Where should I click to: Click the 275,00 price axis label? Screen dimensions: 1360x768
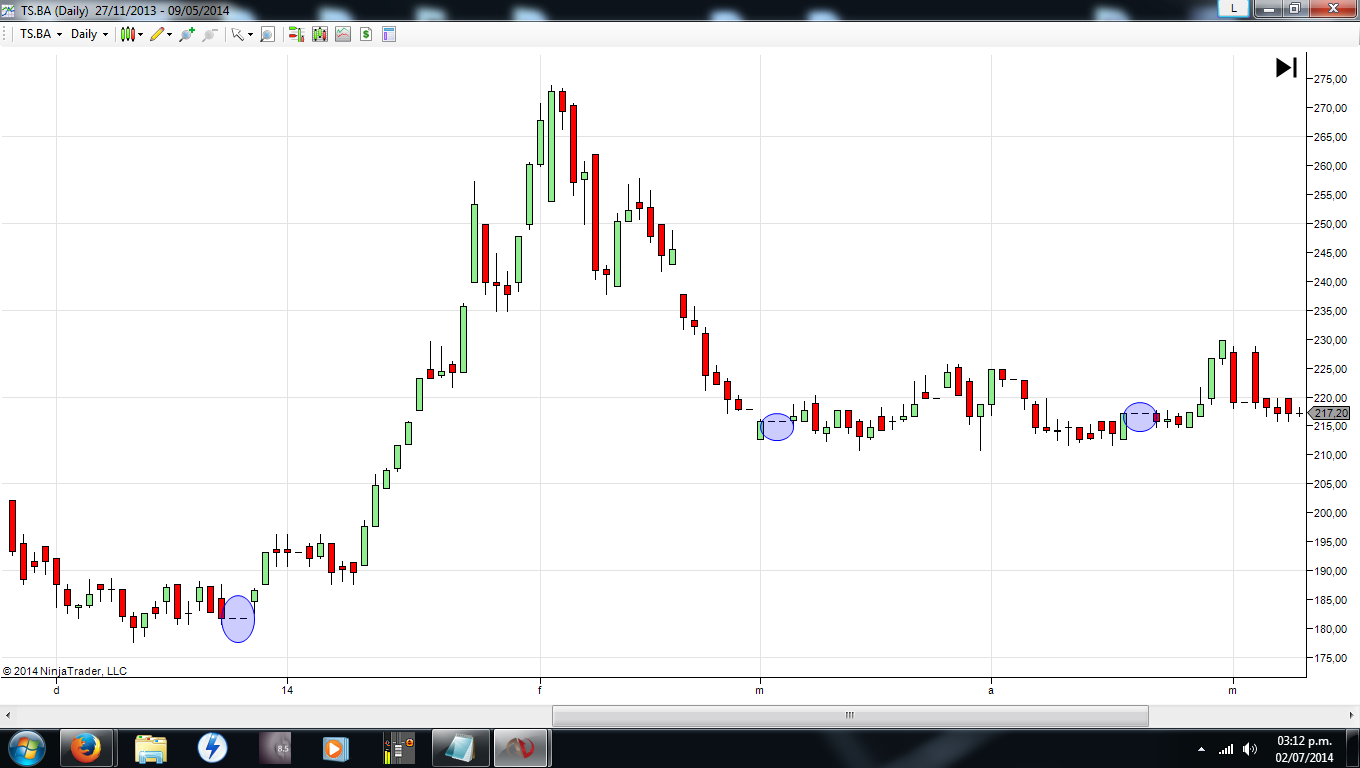coord(1330,79)
